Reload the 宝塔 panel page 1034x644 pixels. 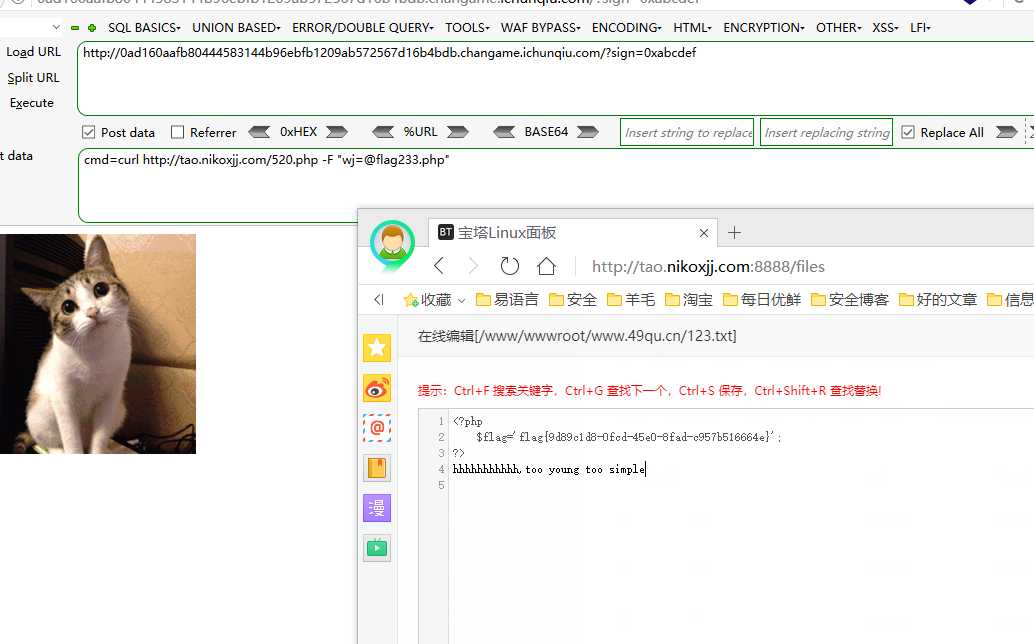click(509, 266)
